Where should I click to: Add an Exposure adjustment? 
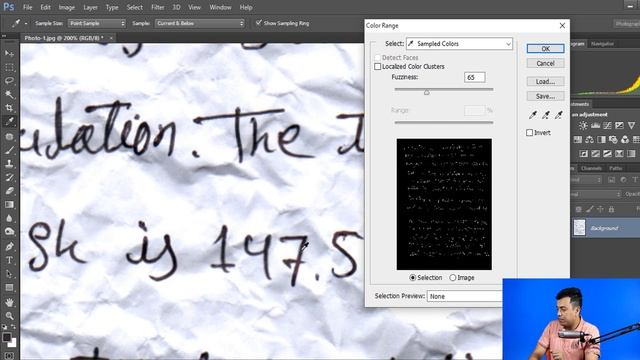pos(619,126)
